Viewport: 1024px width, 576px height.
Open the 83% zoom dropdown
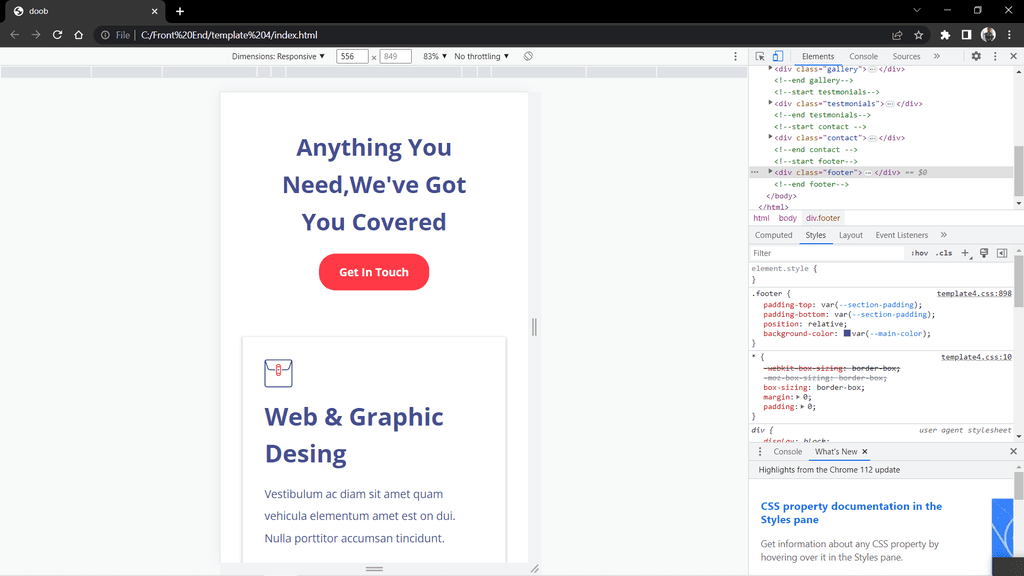tap(435, 56)
